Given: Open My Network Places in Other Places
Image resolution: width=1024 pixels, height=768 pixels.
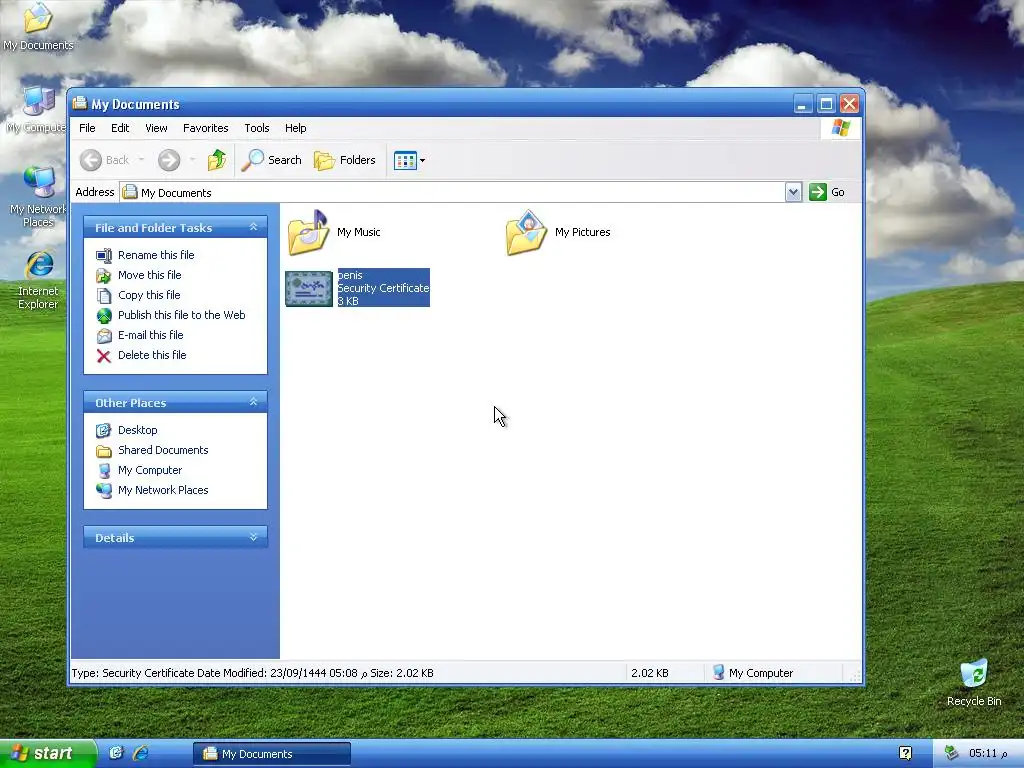Looking at the screenshot, I should [163, 490].
